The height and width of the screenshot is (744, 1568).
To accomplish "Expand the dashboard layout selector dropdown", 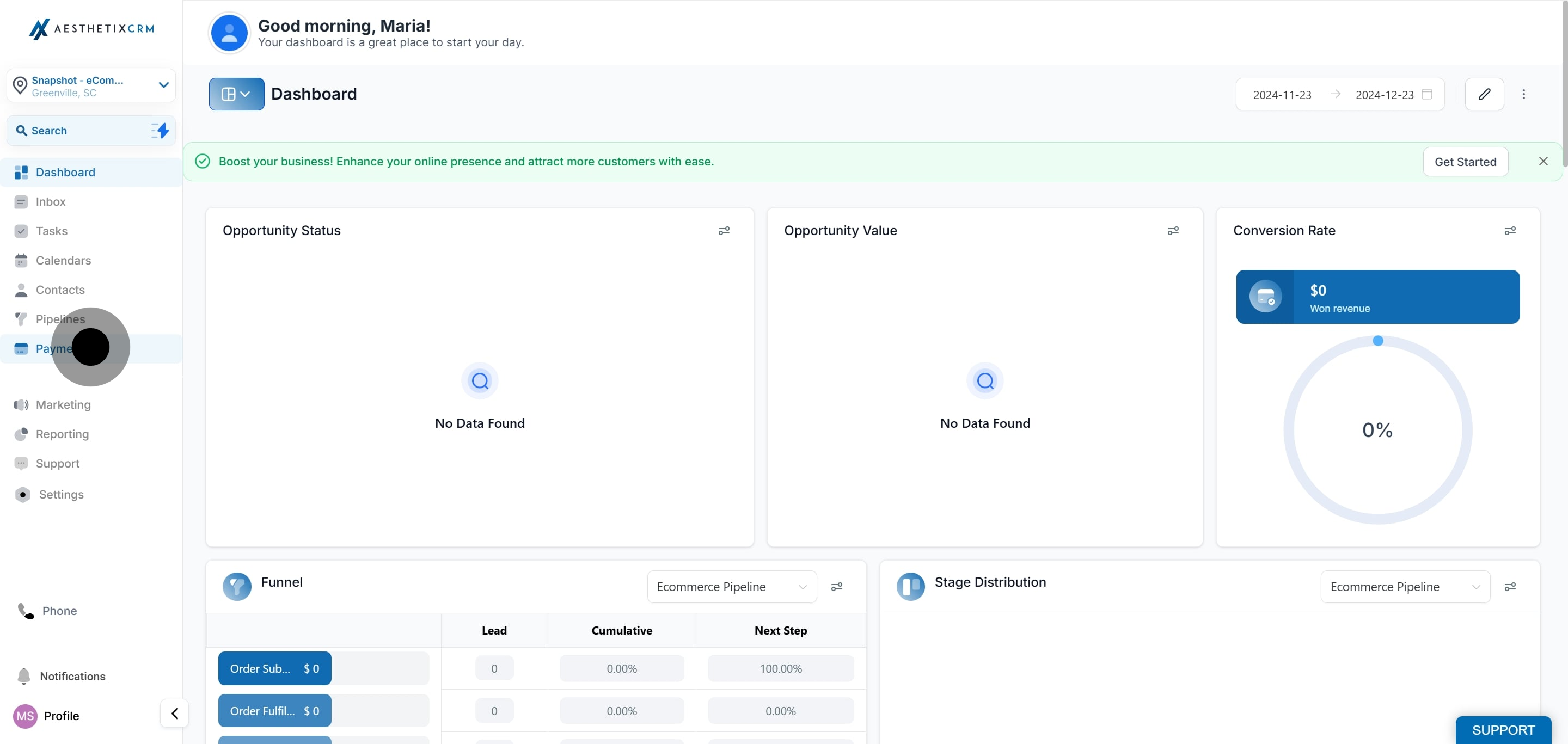I will [x=236, y=94].
